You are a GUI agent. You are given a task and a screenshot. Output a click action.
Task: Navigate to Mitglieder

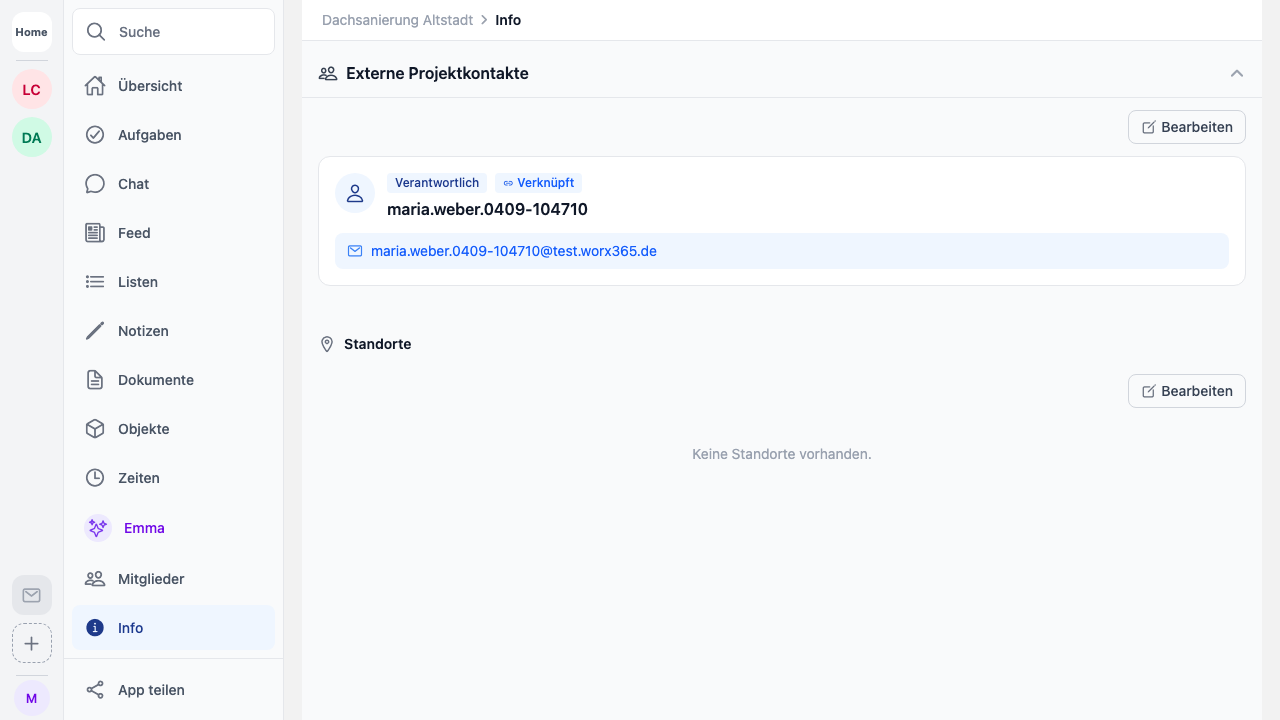pos(151,579)
